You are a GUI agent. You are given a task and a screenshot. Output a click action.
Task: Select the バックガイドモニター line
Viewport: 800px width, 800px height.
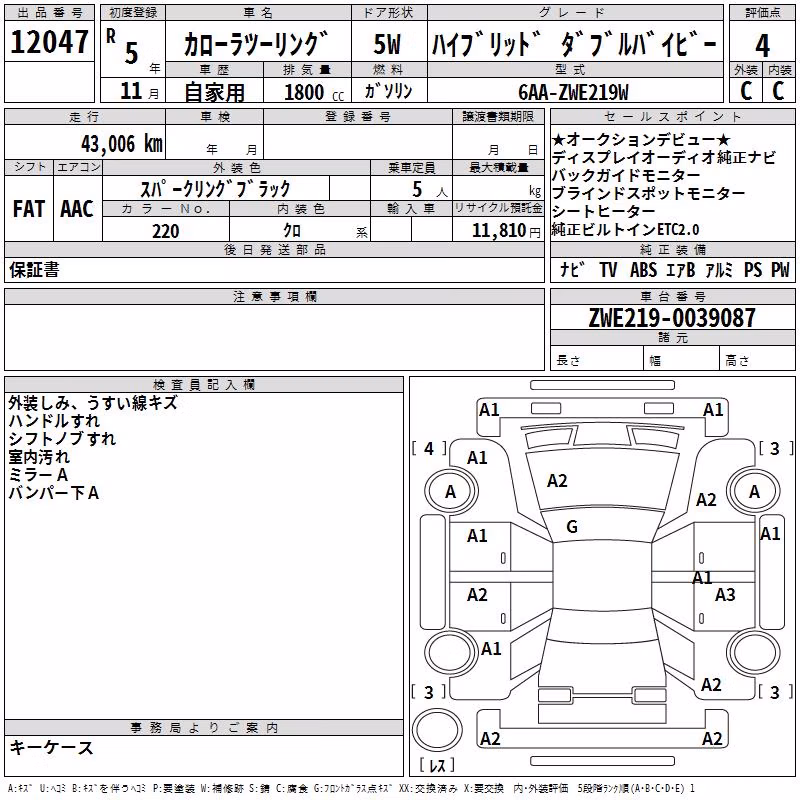pyautogui.click(x=626, y=176)
